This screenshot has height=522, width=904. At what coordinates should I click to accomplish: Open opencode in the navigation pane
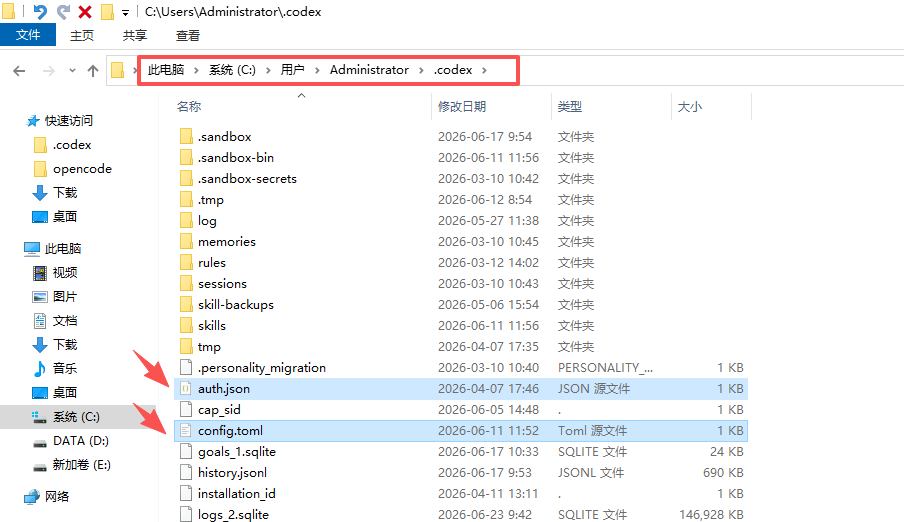(82, 169)
